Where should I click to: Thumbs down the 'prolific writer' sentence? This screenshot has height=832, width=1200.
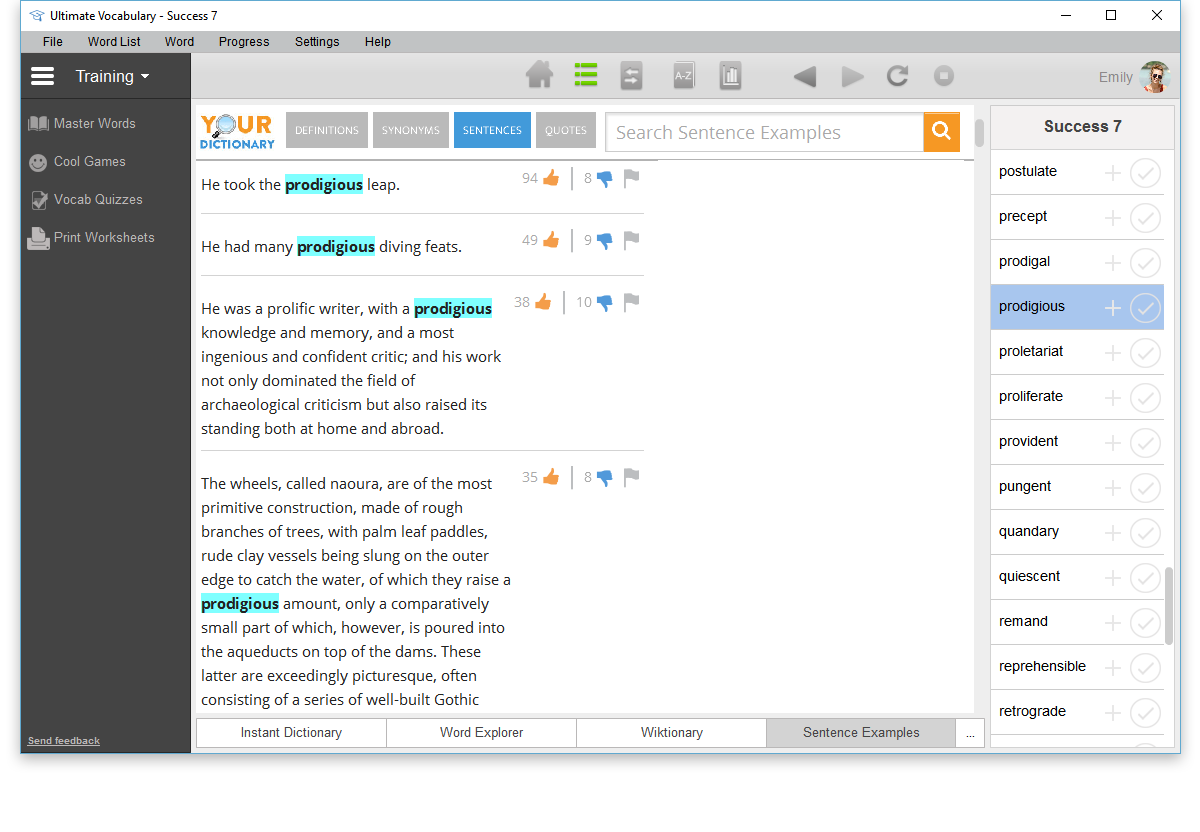point(604,303)
